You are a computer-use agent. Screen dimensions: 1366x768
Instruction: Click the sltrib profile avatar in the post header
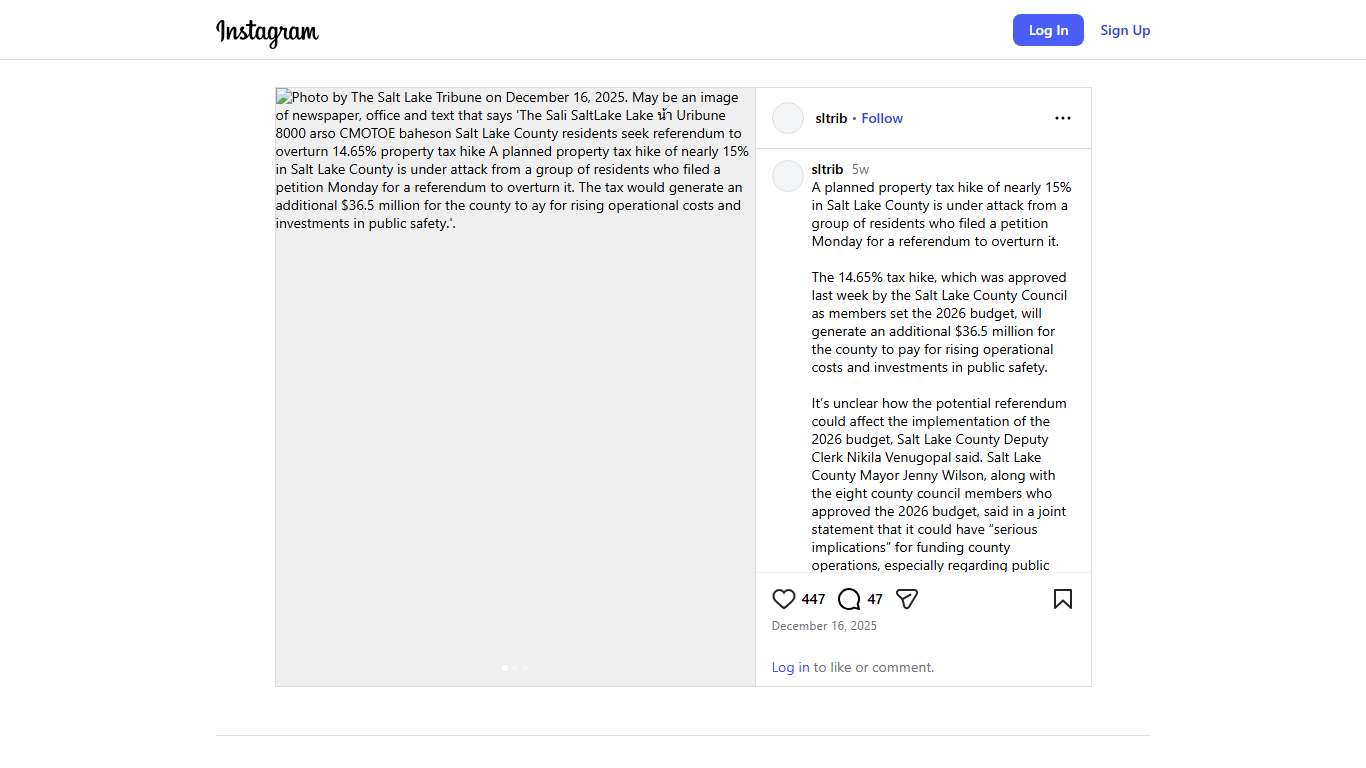[x=788, y=118]
